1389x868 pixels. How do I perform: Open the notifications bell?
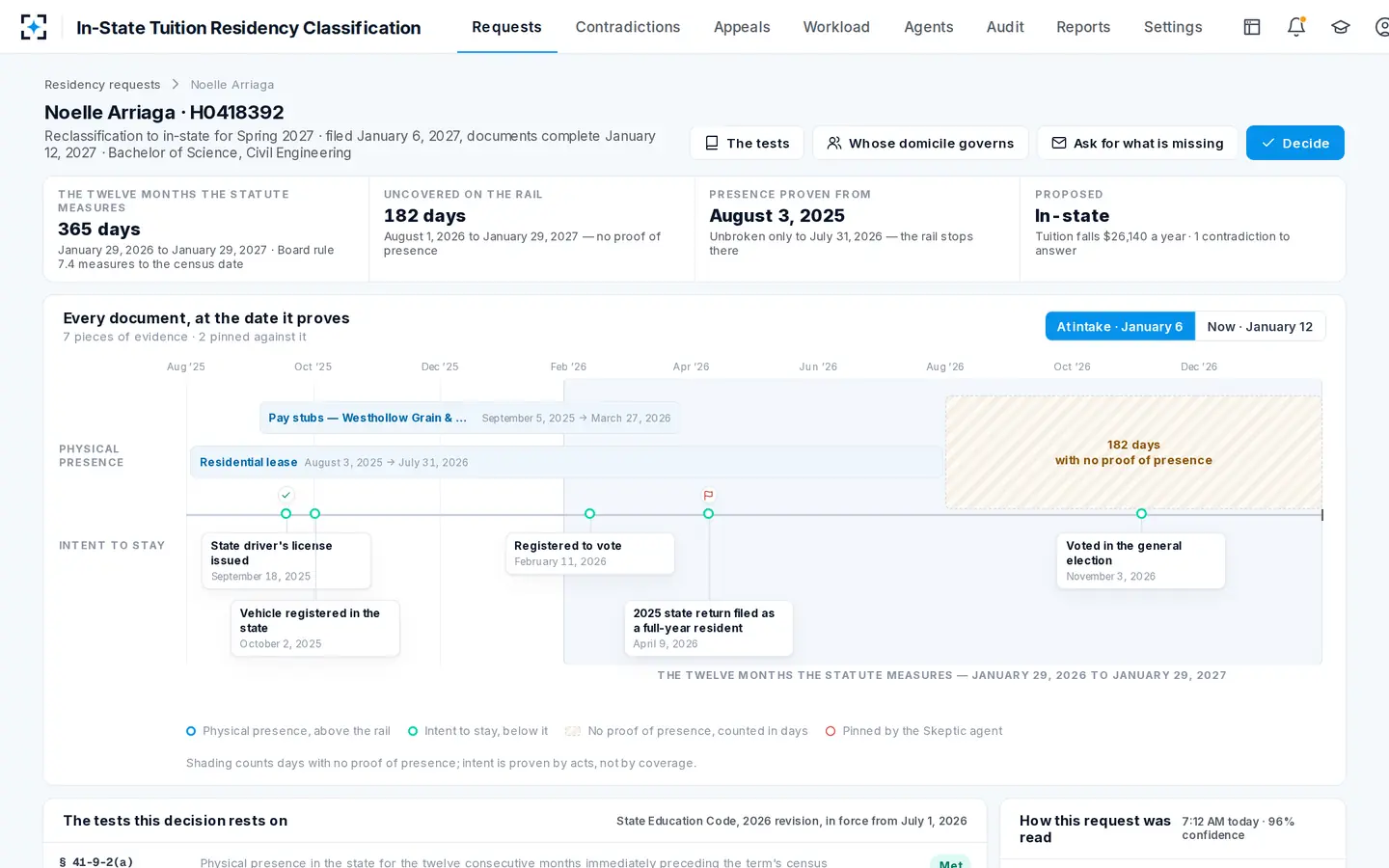point(1296,27)
